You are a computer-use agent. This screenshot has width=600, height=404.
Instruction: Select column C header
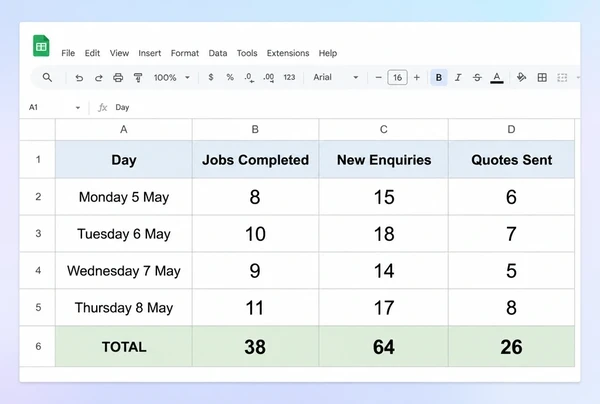383,130
